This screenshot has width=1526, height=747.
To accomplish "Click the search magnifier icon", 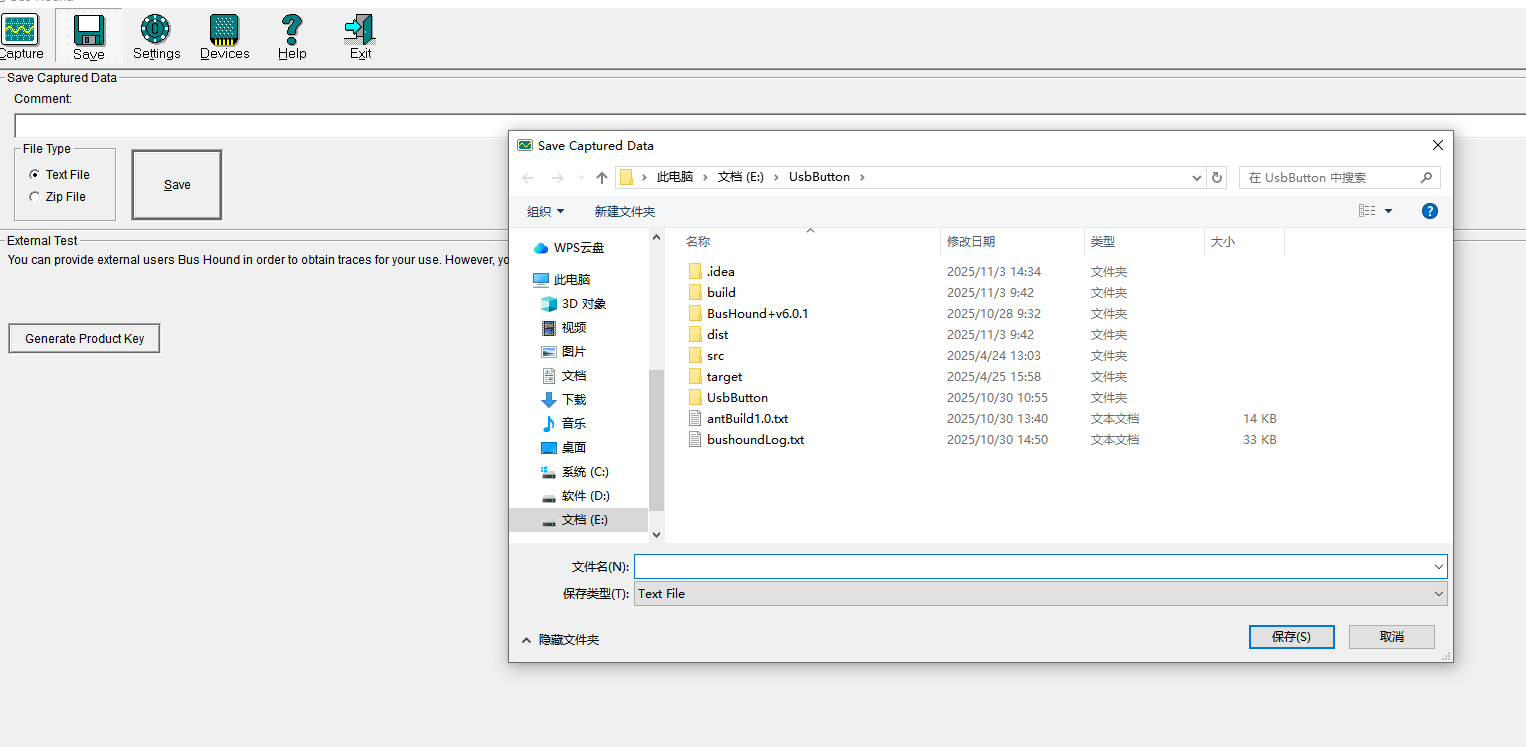I will pyautogui.click(x=1427, y=178).
